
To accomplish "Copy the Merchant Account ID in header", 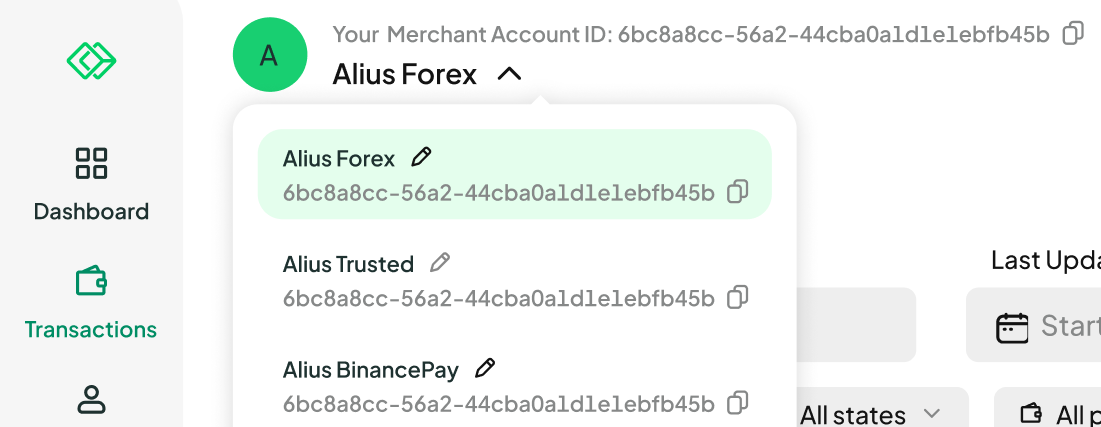I will click(x=1072, y=33).
